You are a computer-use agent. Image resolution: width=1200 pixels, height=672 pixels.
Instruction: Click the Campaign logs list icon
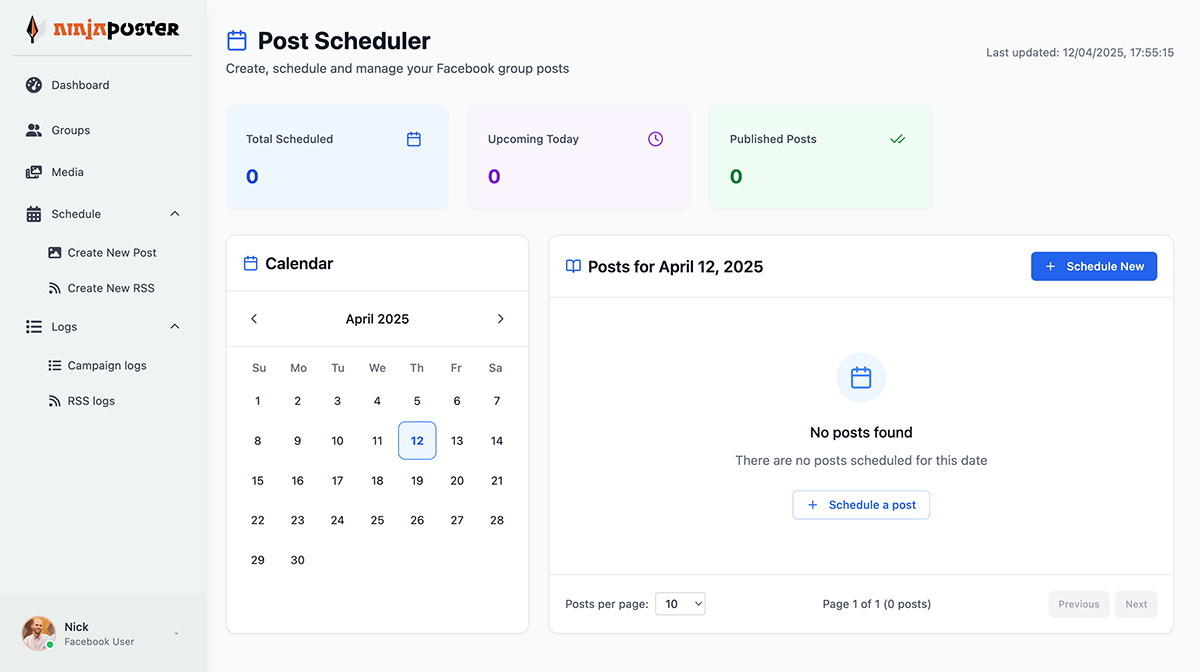coord(55,366)
